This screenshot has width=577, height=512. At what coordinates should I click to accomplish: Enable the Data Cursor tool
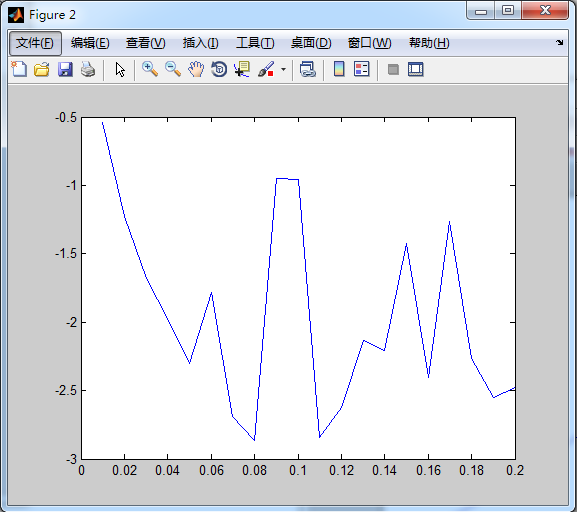[x=242, y=69]
